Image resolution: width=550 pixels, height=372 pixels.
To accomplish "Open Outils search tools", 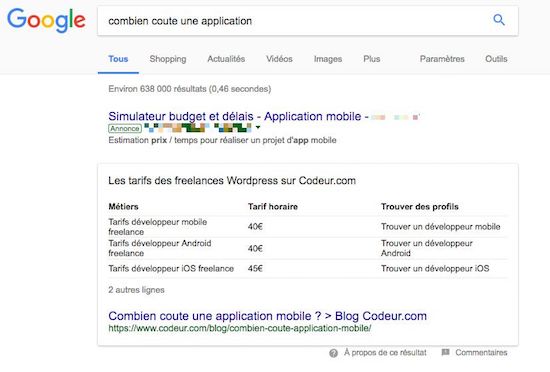I will 496,59.
